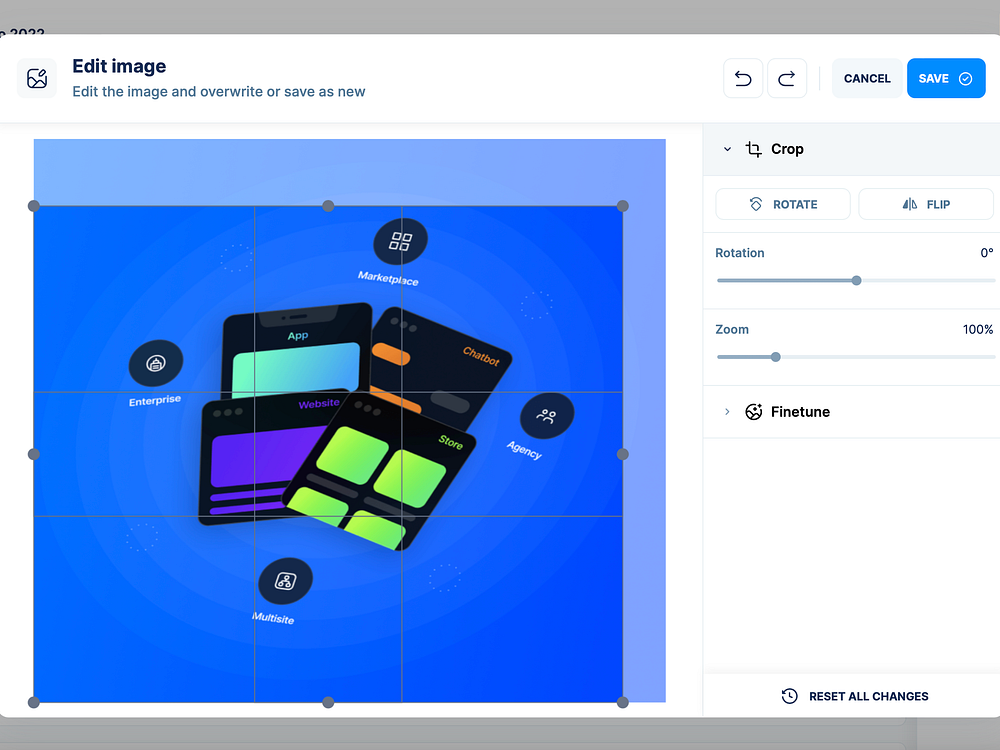The height and width of the screenshot is (750, 1000).
Task: Select the left-middle crop handle
Action: pyautogui.click(x=34, y=454)
